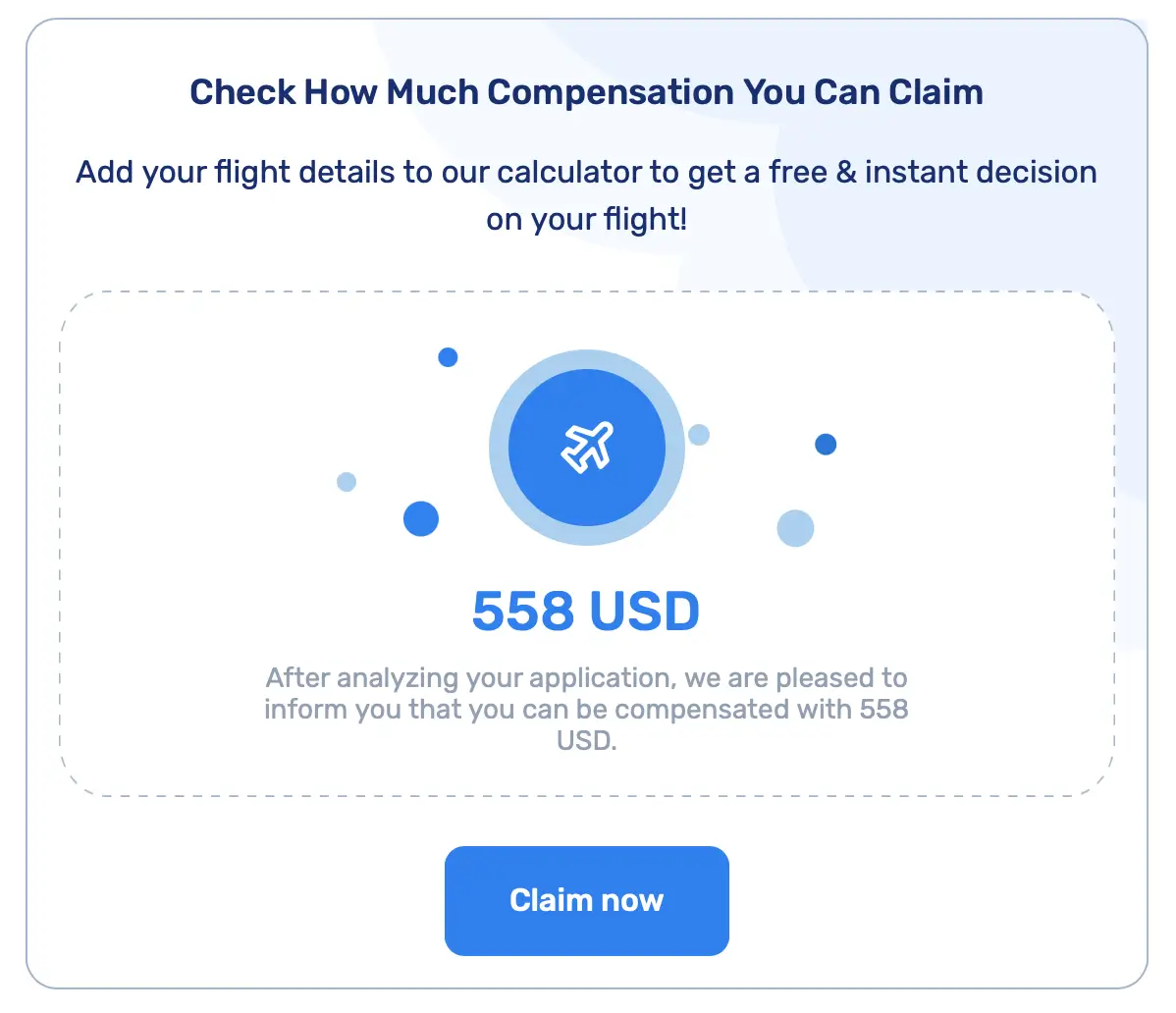1176x1013 pixels.
Task: Click the subtitle about adding flight details
Action: point(586,194)
